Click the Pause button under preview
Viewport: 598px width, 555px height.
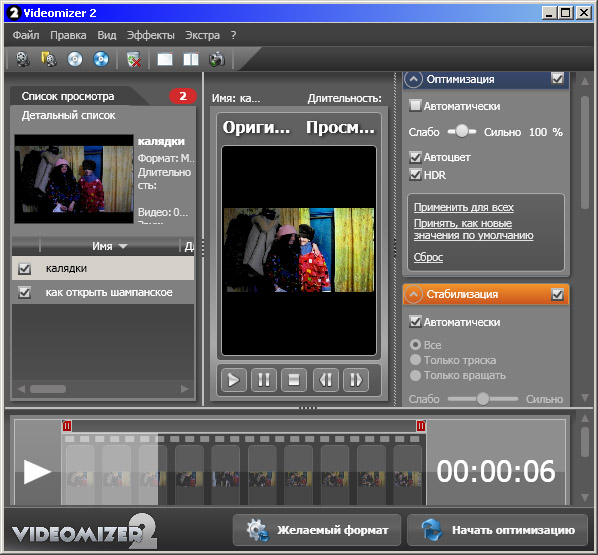264,380
